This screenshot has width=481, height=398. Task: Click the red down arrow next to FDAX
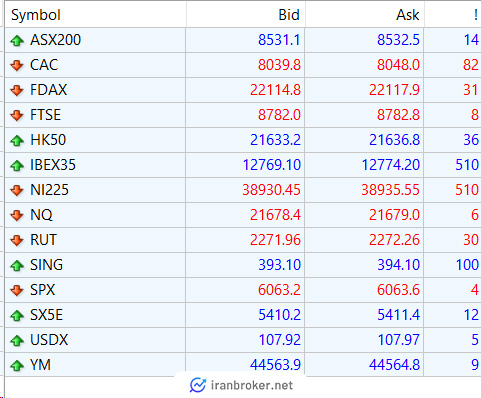(x=17, y=90)
